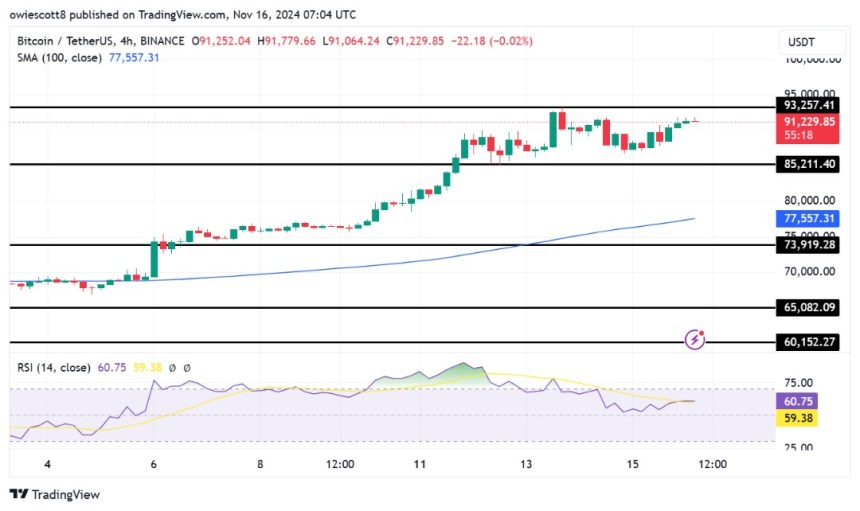The height and width of the screenshot is (511, 860).
Task: Click the date 6 on time axis
Action: 153,464
